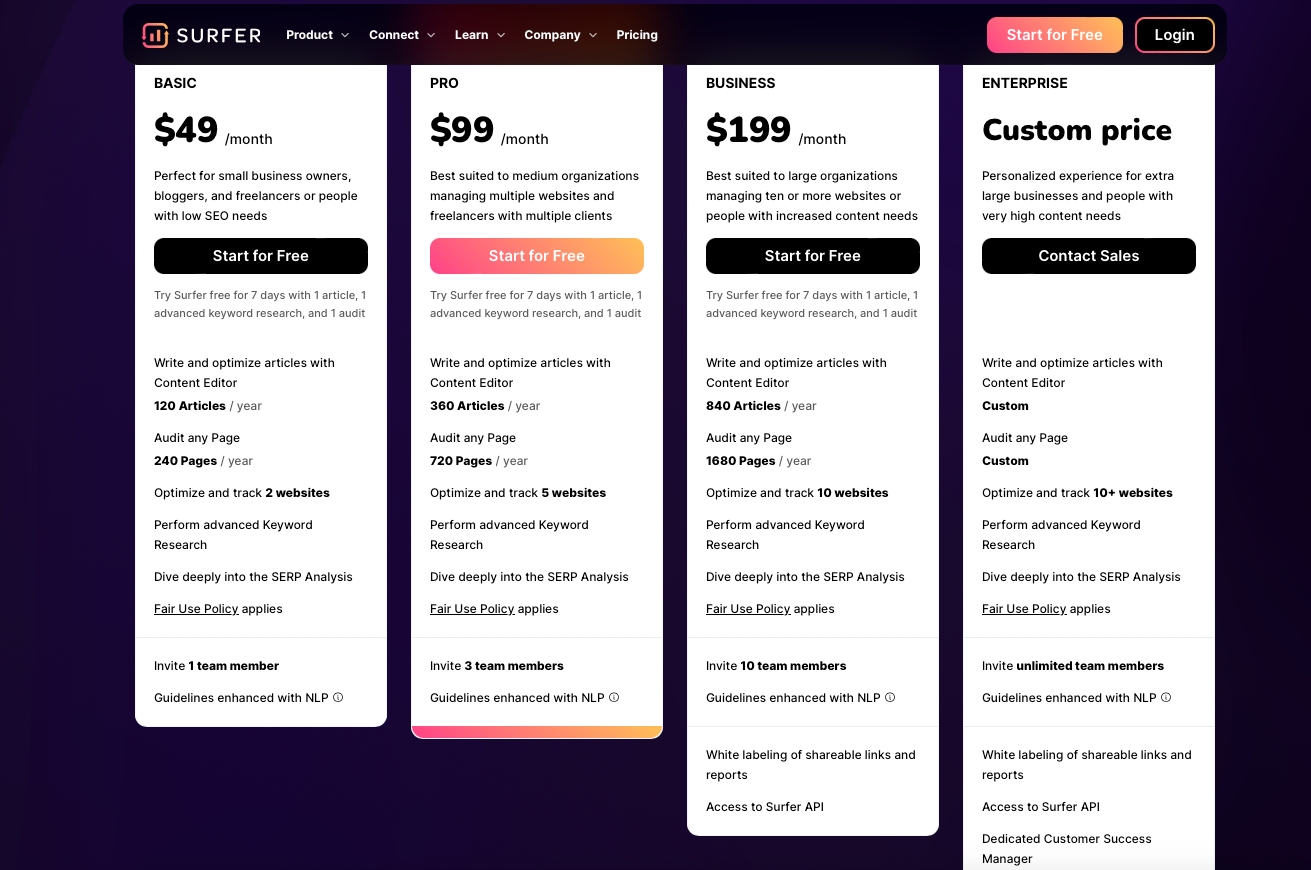
Task: Click the Surfer logo icon
Action: coord(155,35)
